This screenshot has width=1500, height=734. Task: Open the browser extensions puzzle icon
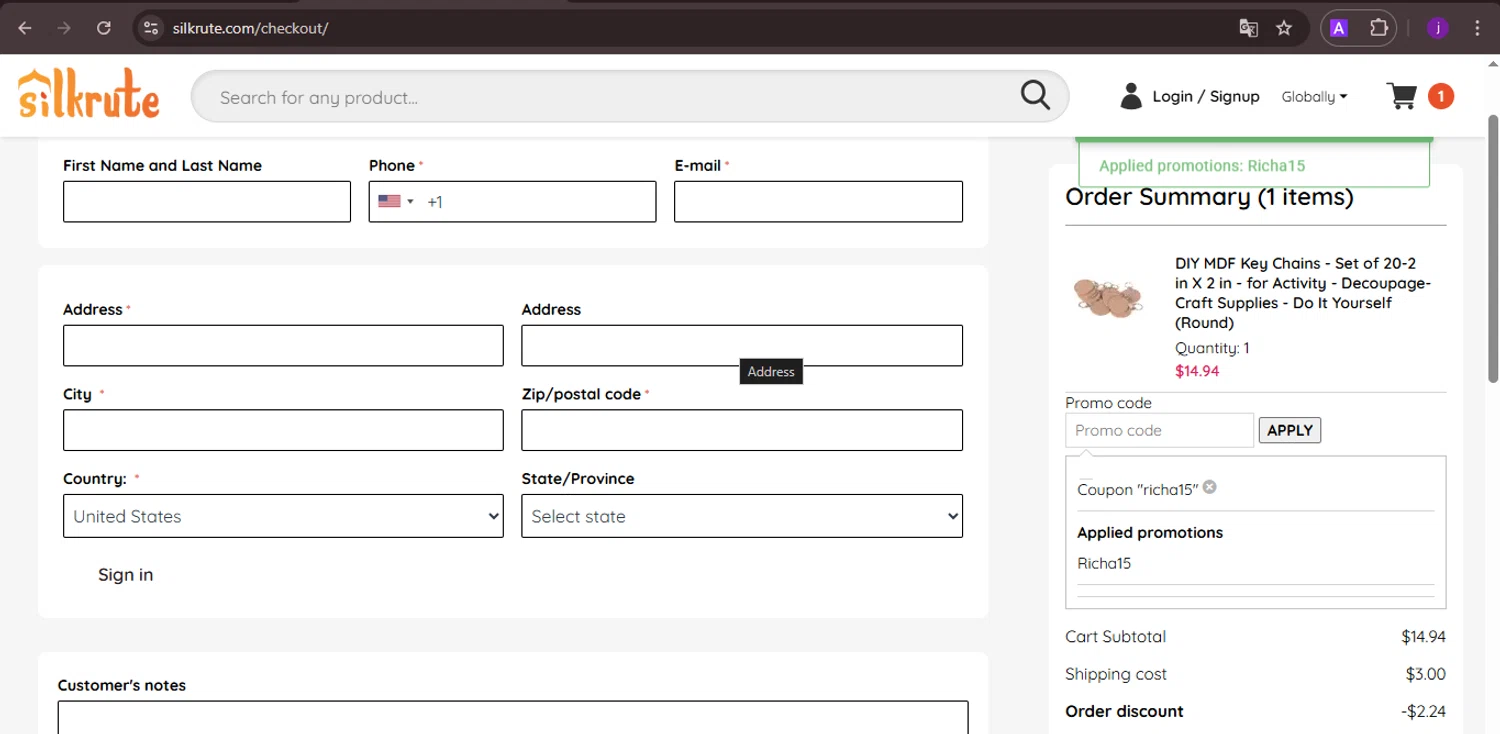(1379, 28)
